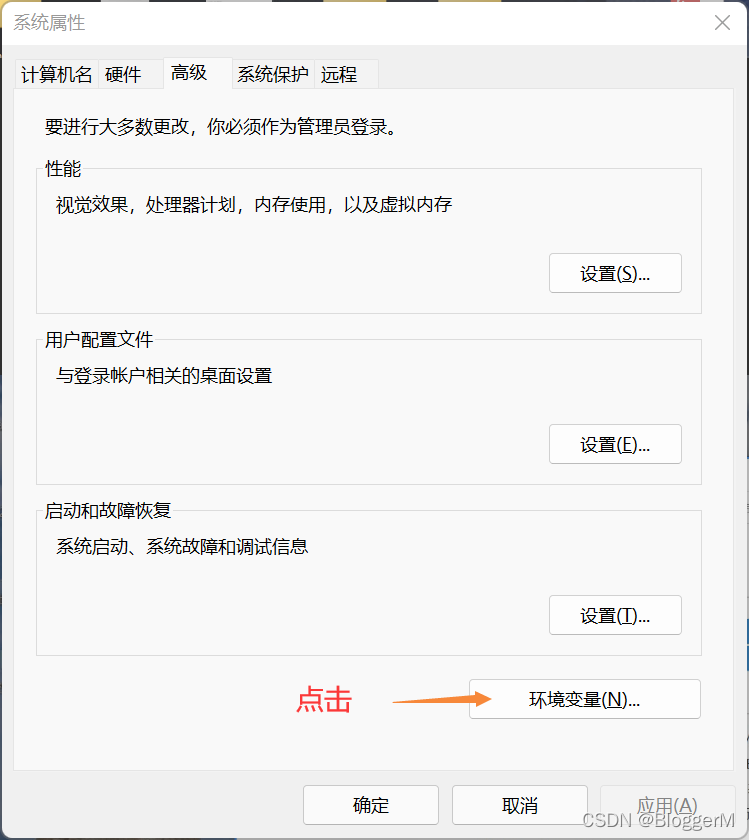This screenshot has height=840, width=749.
Task: Switch to the 计算机名 tab
Action: click(57, 74)
